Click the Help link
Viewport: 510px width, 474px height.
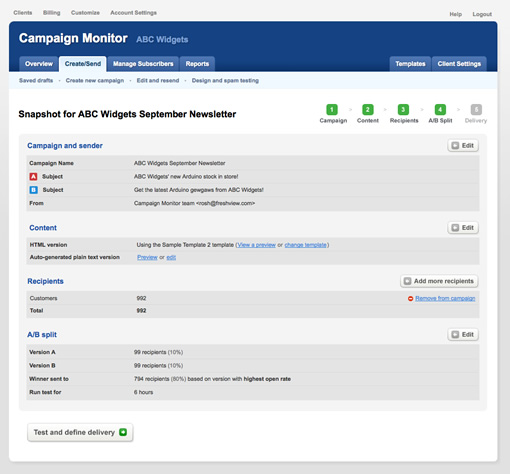coord(456,14)
